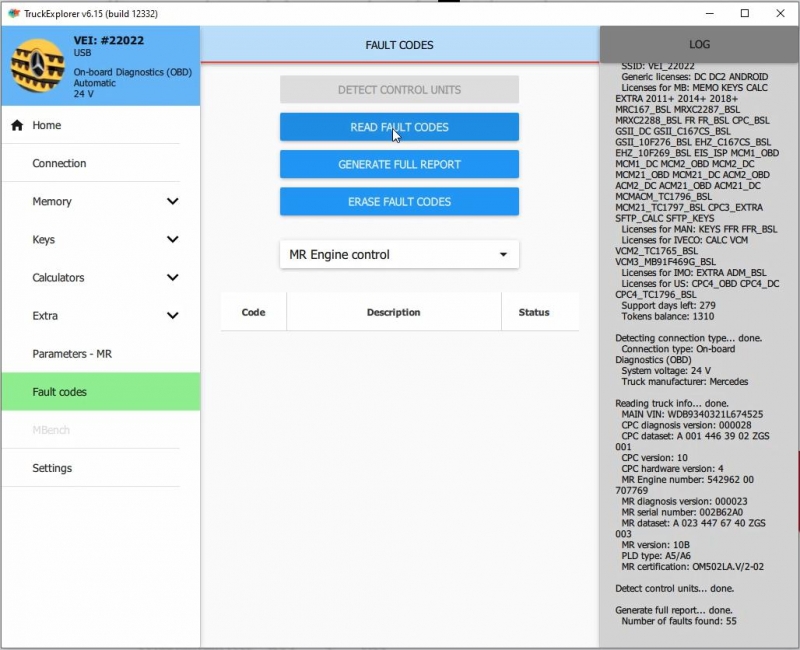Click the 'MR version: 10B' log line

click(x=655, y=544)
